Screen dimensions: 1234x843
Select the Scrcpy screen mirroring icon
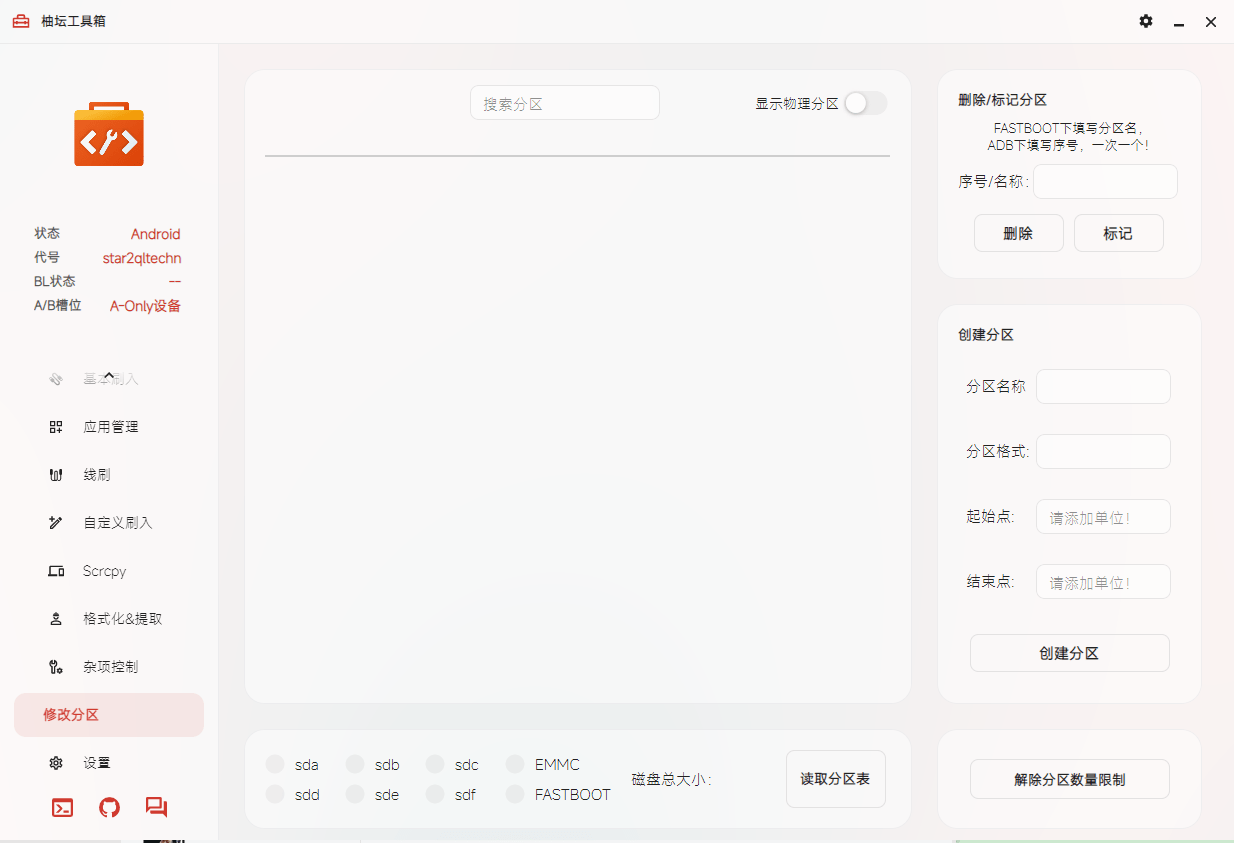pos(56,570)
